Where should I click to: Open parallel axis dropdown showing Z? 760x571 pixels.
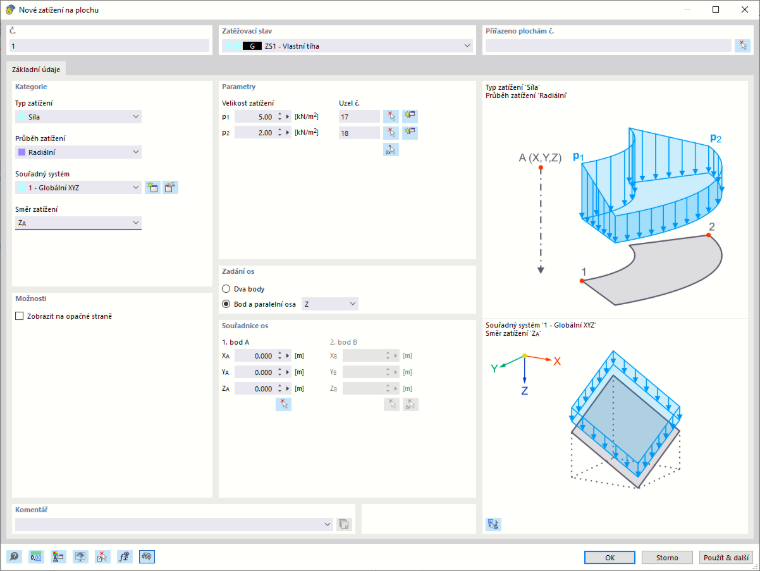pyautogui.click(x=330, y=304)
